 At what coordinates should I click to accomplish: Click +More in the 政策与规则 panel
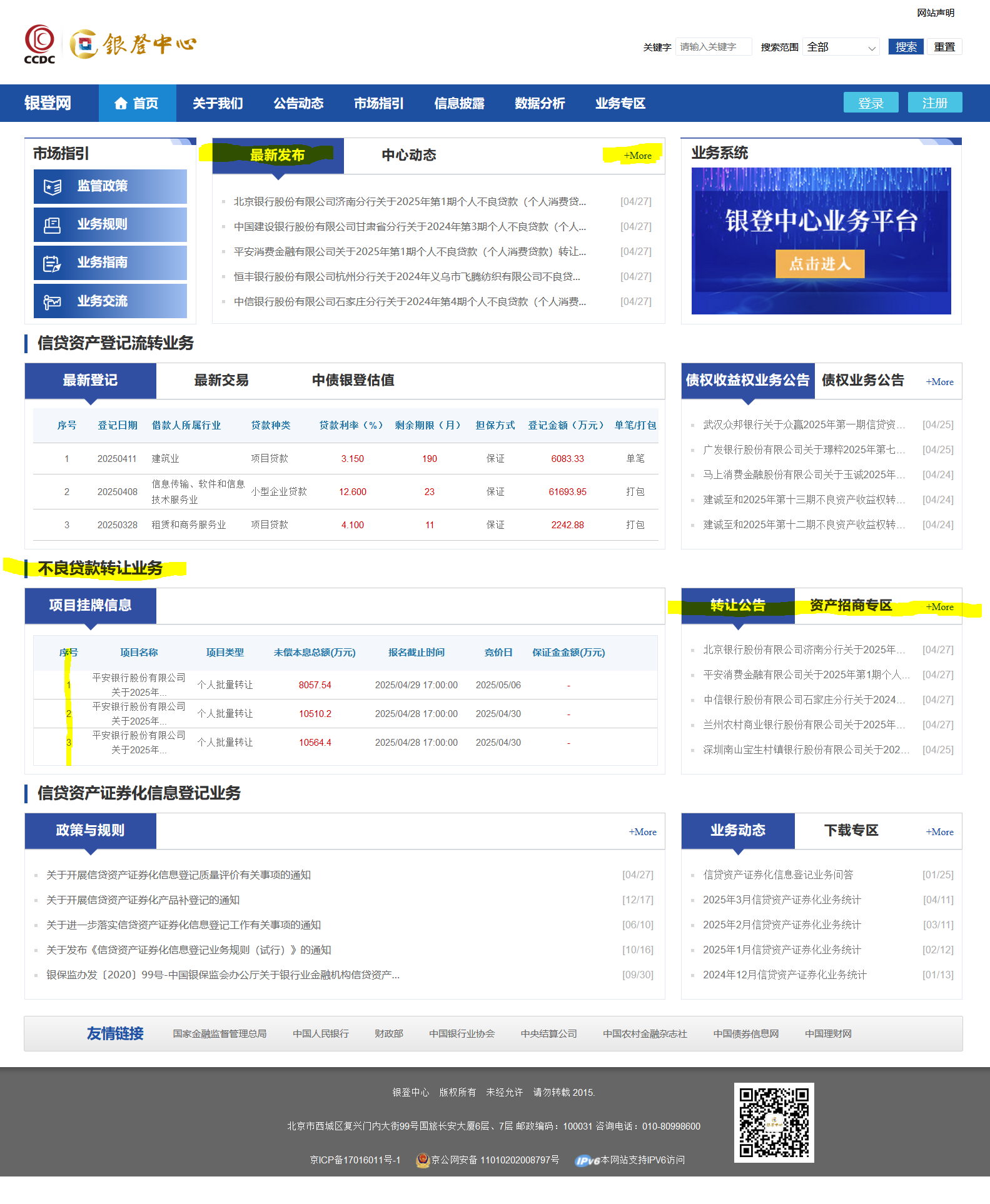click(x=643, y=832)
